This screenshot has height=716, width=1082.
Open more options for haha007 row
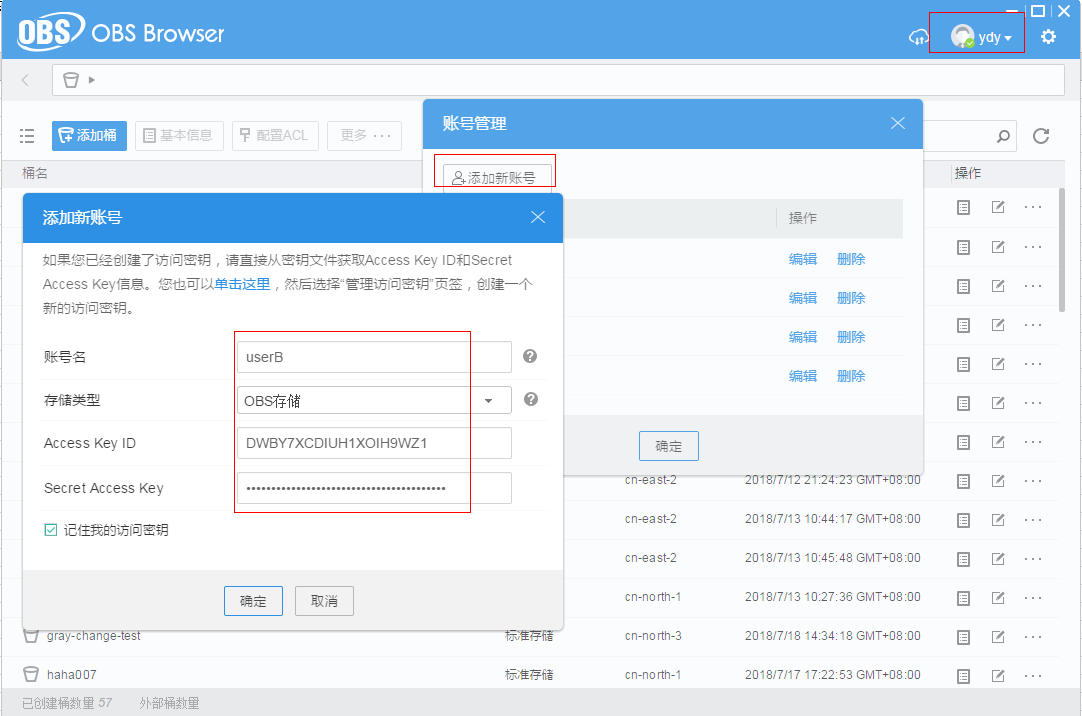click(x=1033, y=676)
